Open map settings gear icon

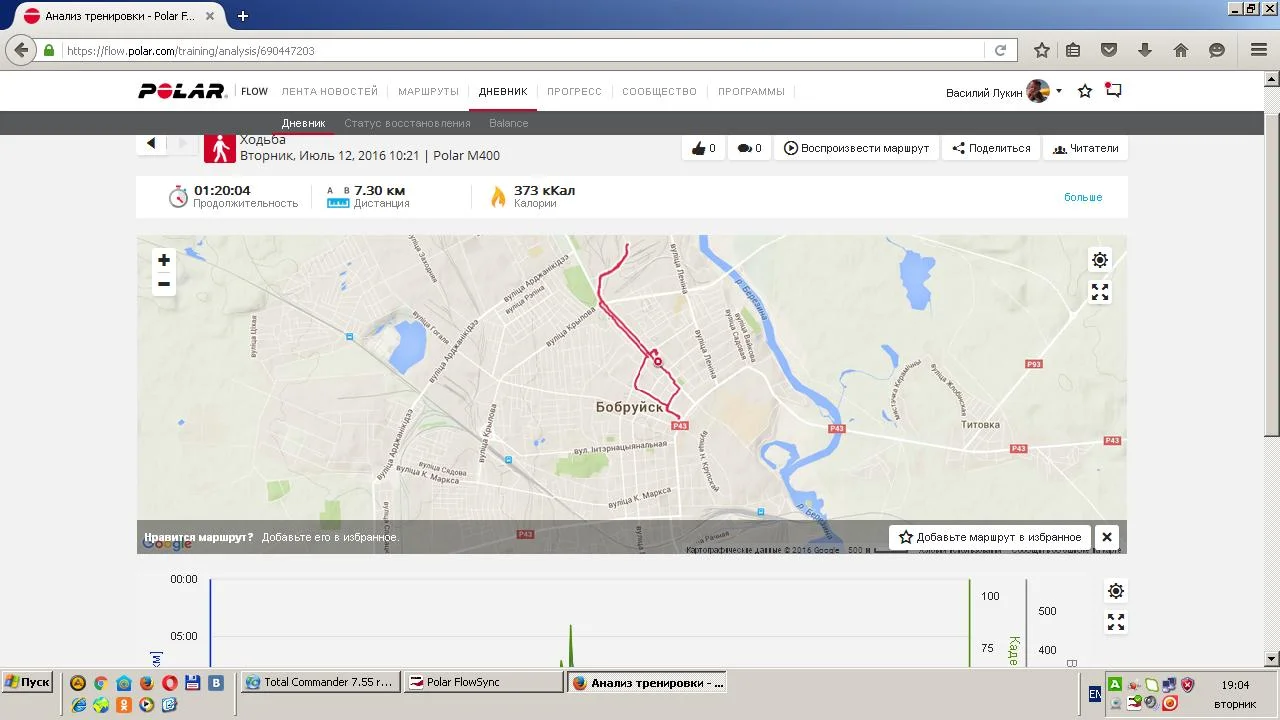pos(1100,260)
